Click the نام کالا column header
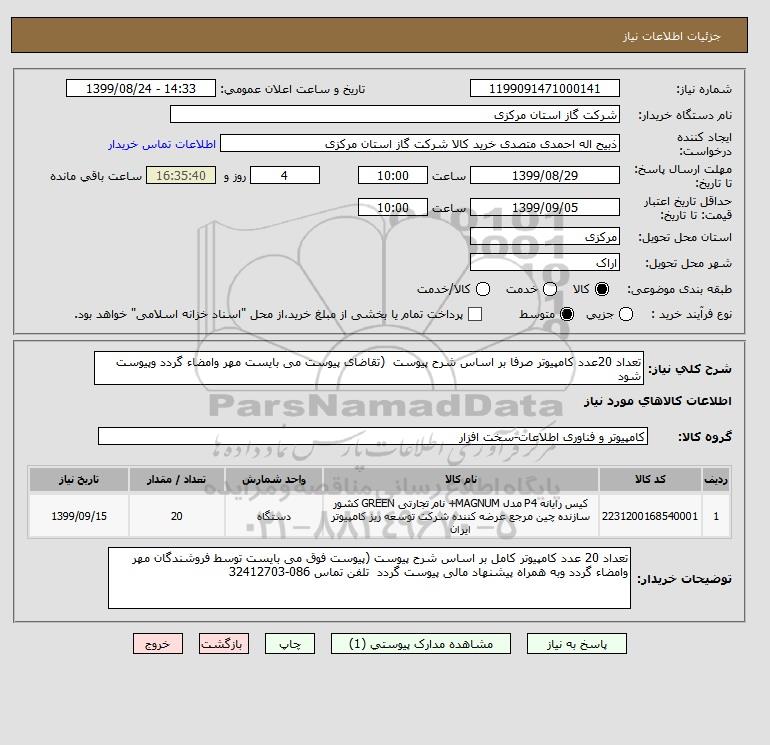The image size is (770, 745). pos(461,479)
